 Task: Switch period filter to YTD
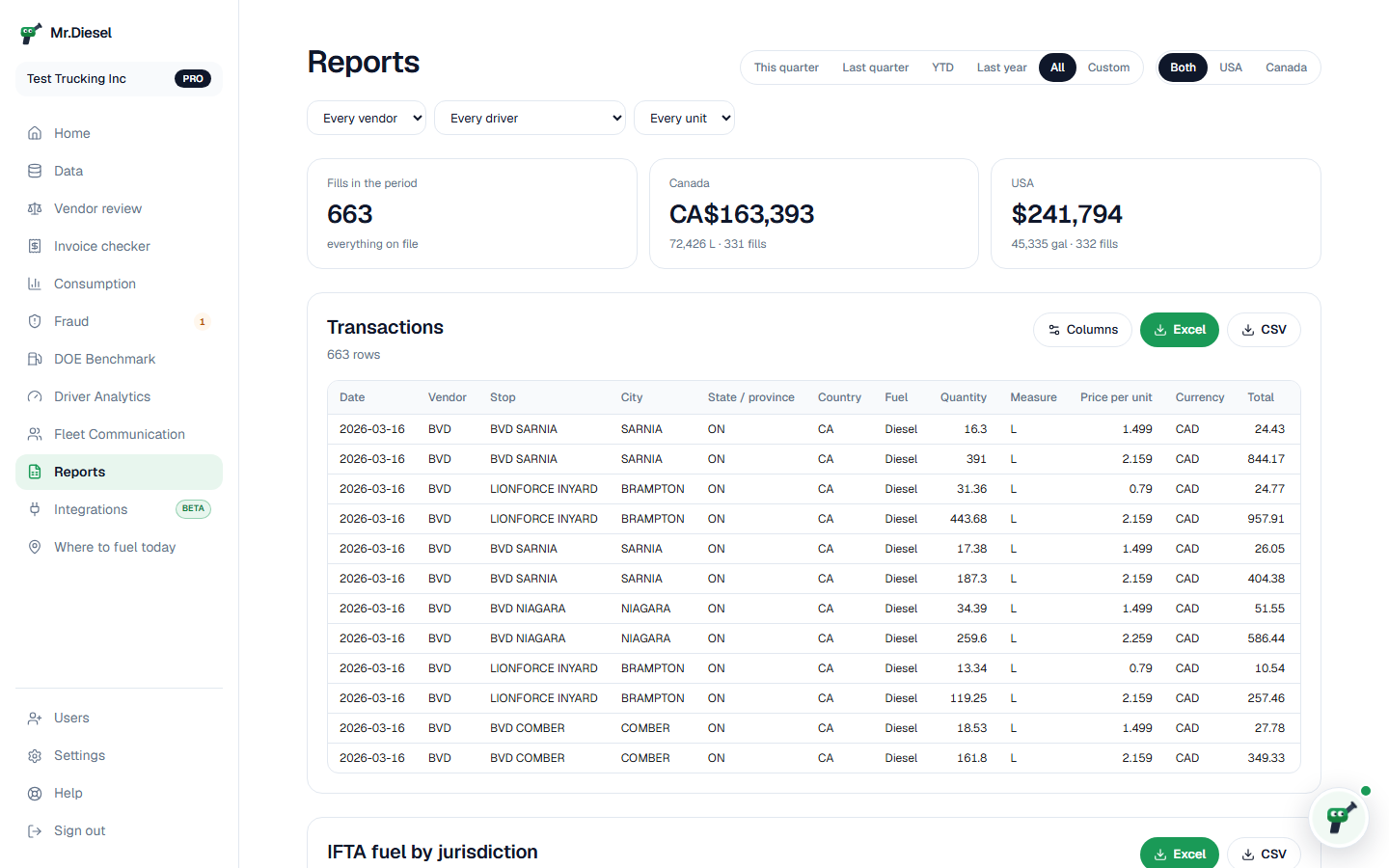point(942,68)
